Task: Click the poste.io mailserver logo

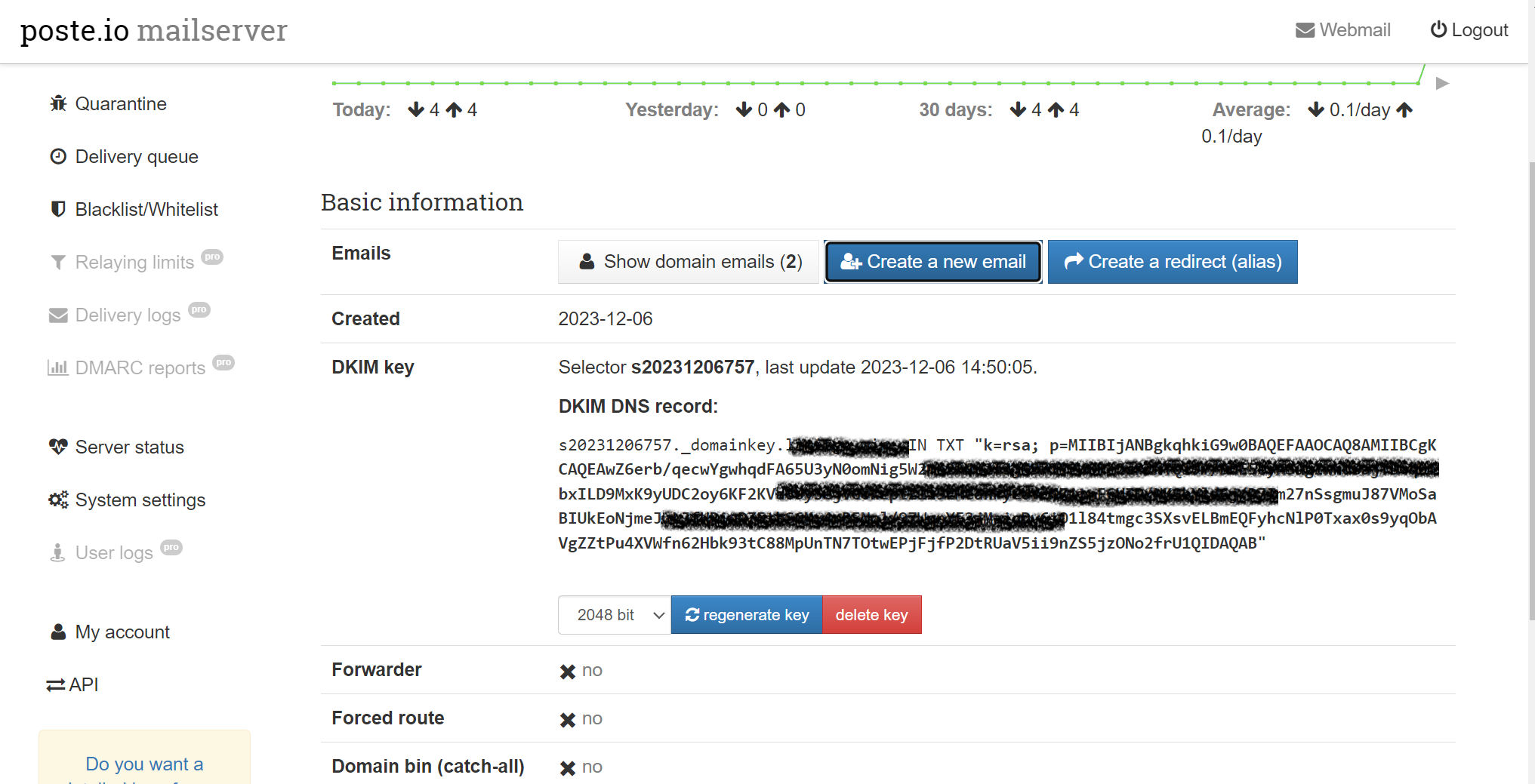Action: (x=153, y=31)
